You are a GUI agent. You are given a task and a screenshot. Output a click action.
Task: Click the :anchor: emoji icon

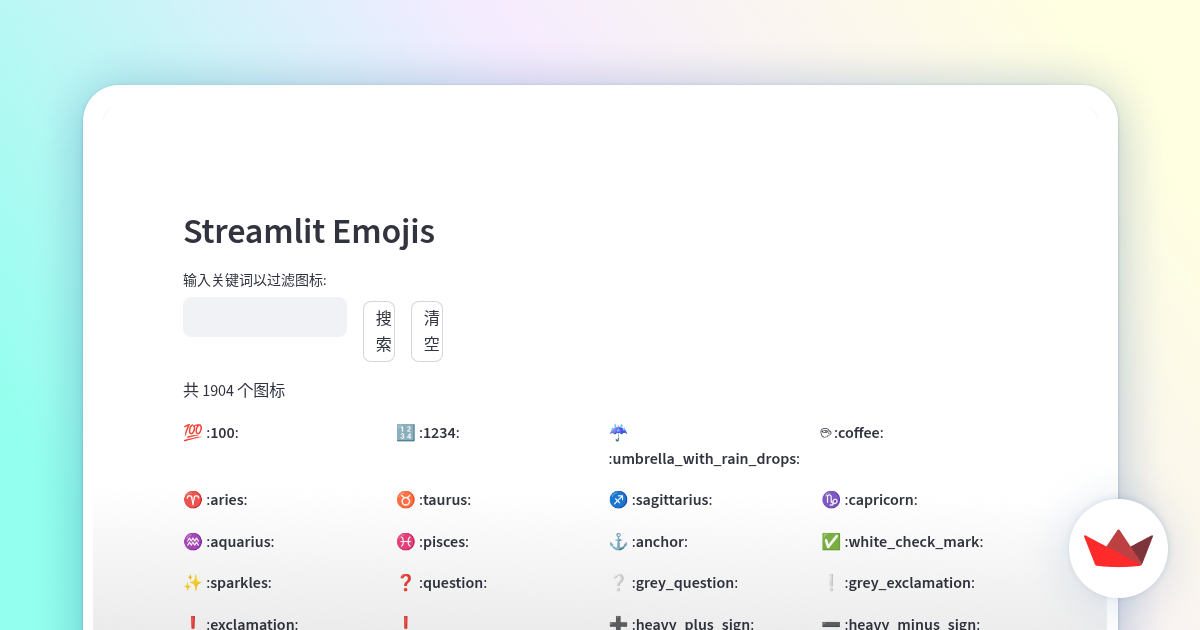[618, 541]
